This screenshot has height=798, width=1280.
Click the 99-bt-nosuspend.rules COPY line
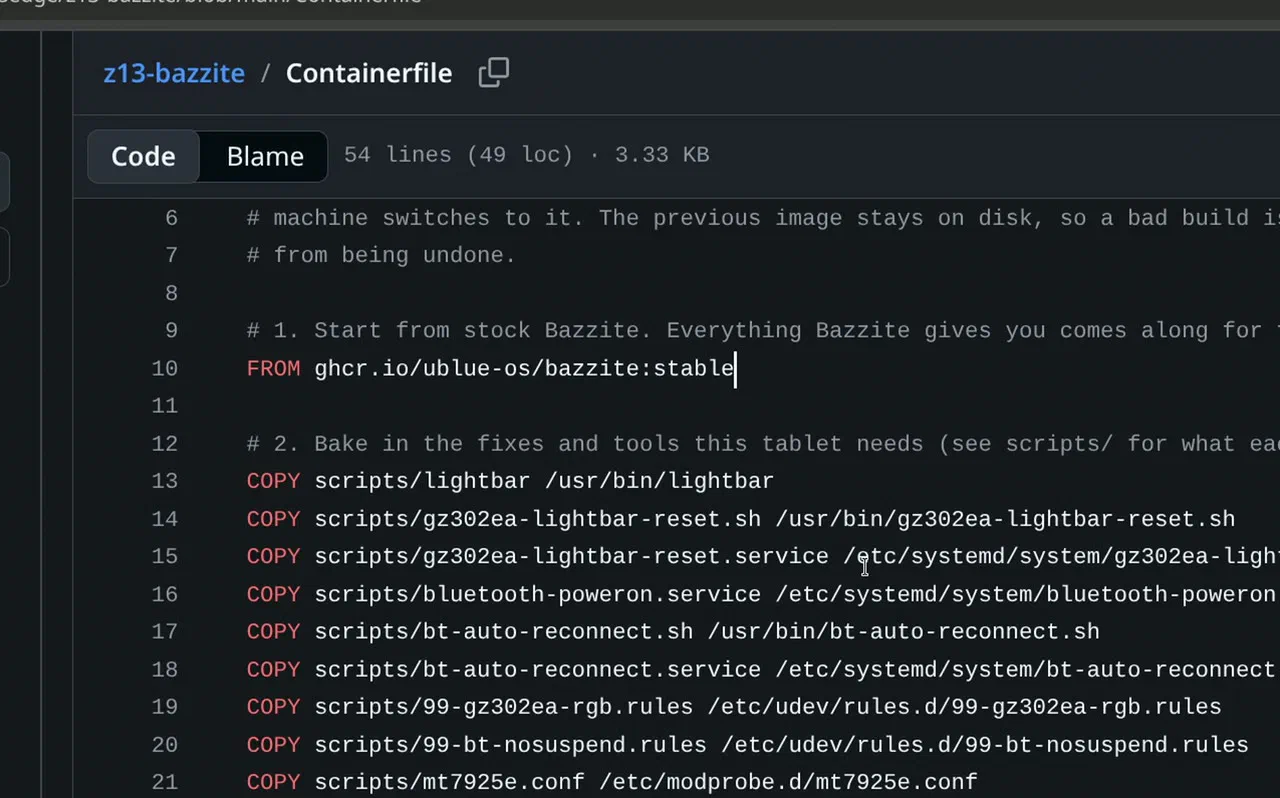(748, 745)
